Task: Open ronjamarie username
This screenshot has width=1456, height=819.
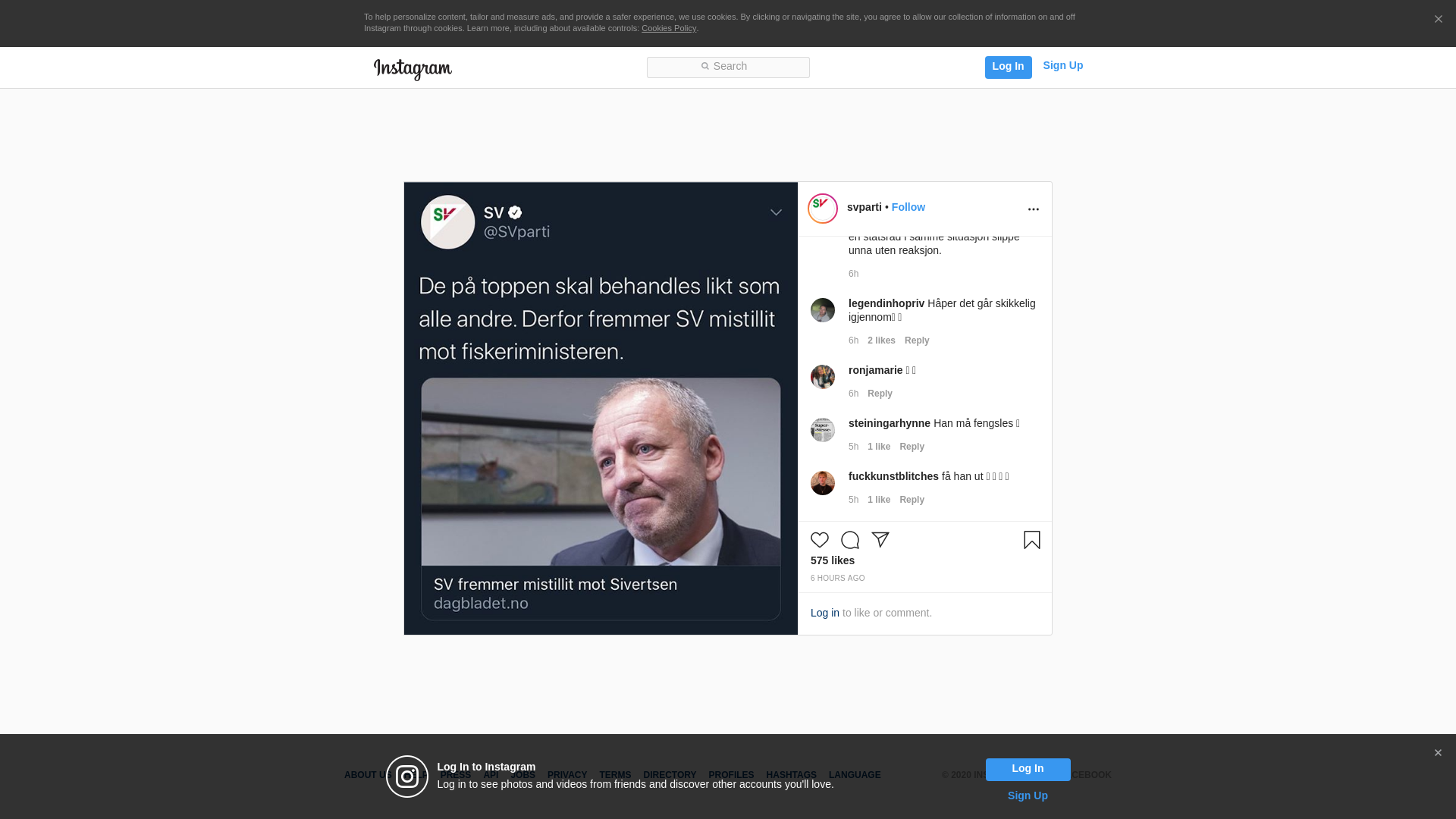Action: click(x=875, y=370)
